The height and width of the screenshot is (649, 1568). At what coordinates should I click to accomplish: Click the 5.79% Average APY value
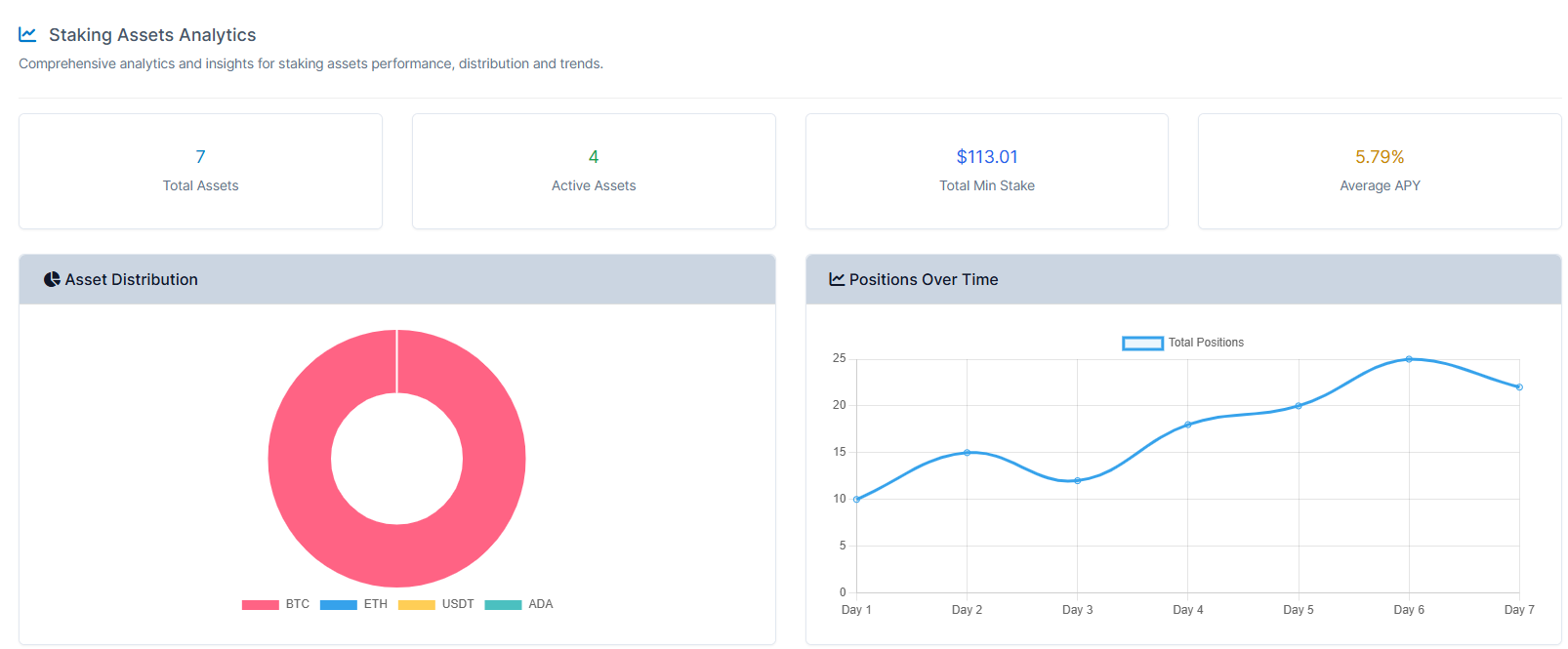1379,157
